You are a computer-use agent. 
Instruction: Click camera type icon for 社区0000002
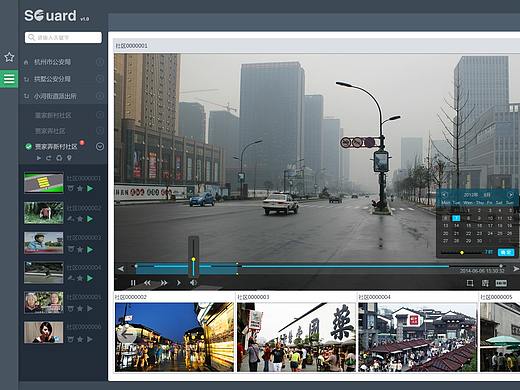(x=70, y=219)
